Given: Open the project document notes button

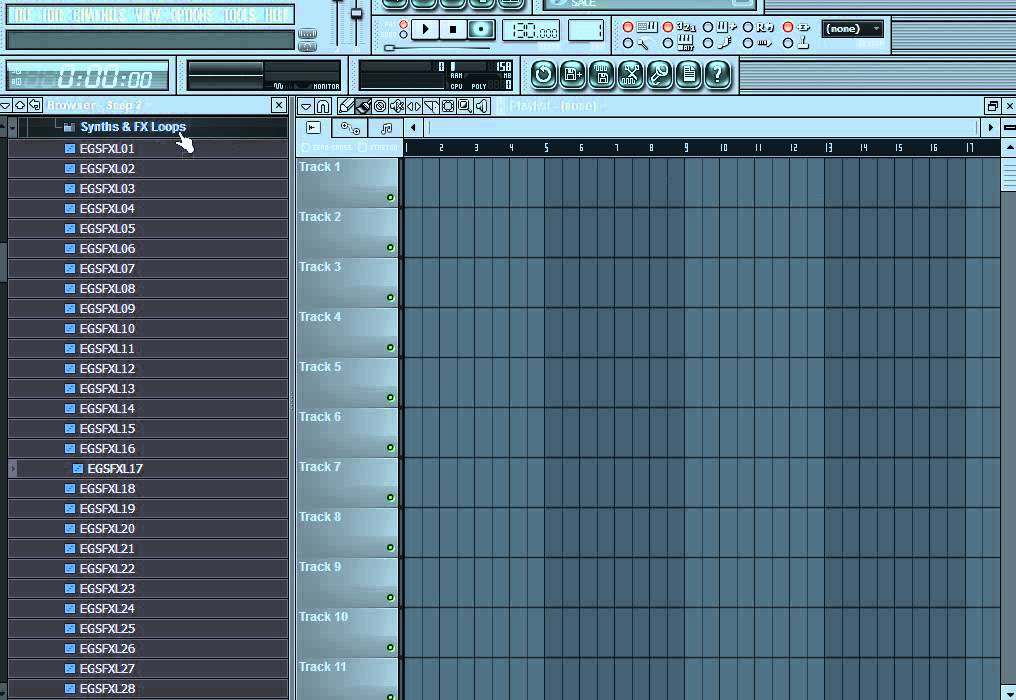Looking at the screenshot, I should coord(689,75).
